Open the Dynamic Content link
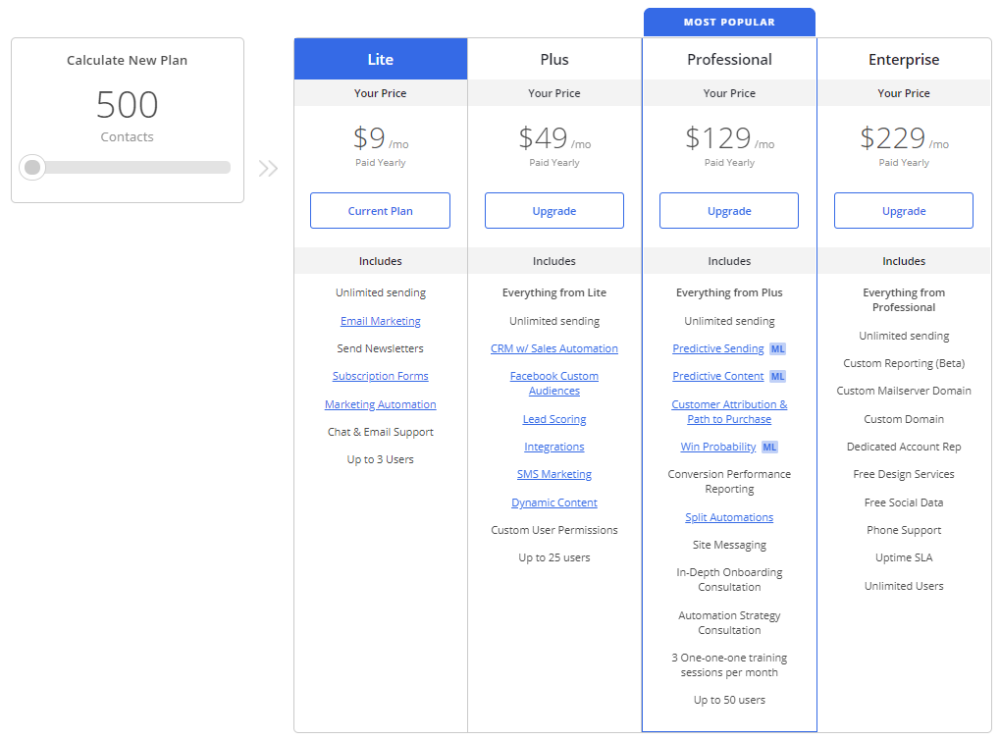1000x740 pixels. point(554,503)
